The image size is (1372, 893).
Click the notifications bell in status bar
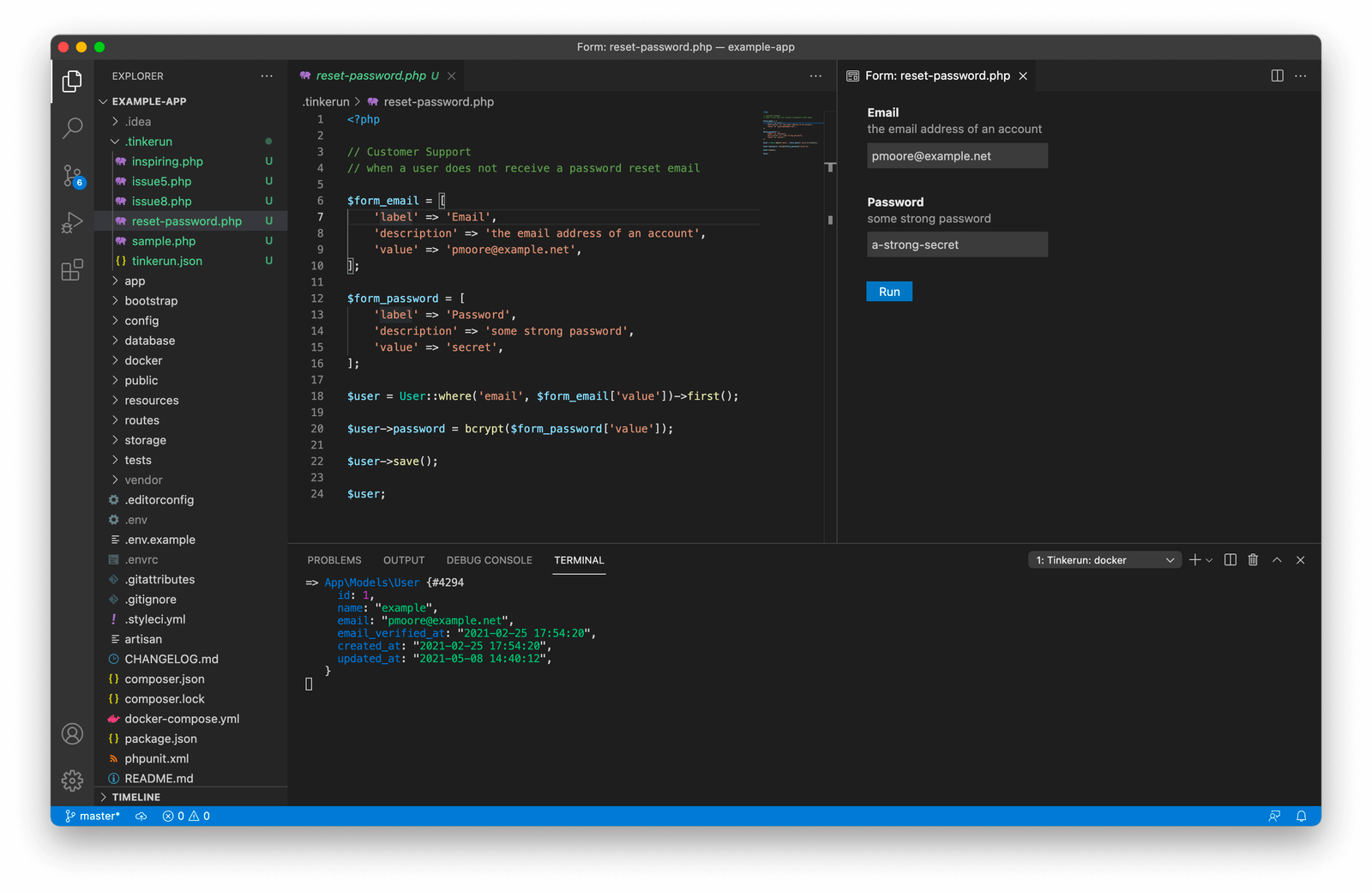click(x=1301, y=816)
